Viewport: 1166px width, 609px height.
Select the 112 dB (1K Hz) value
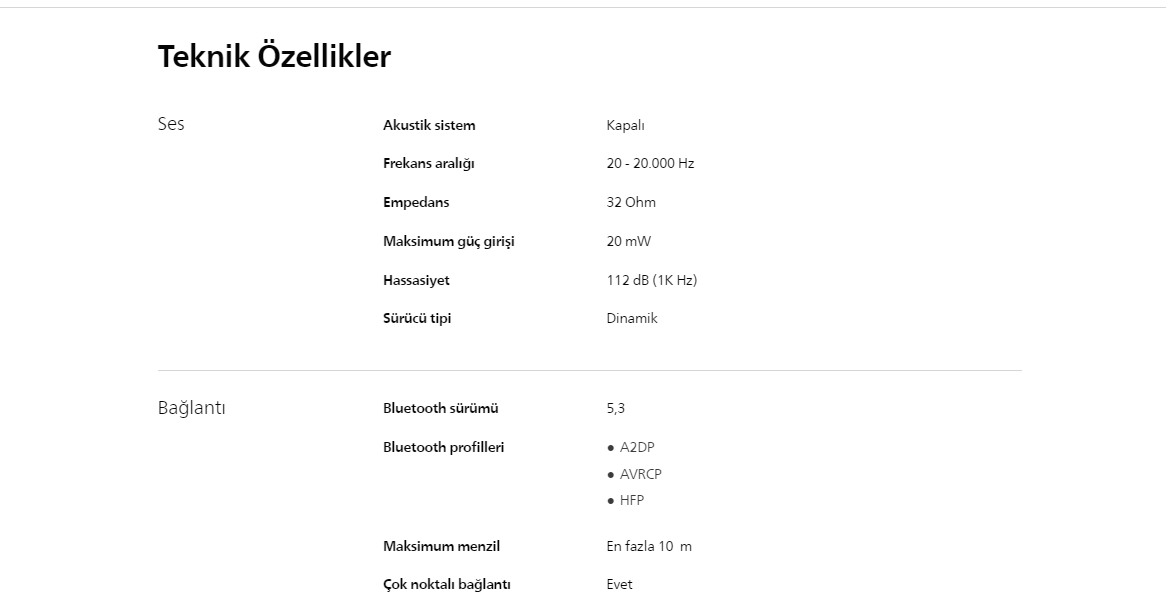(651, 280)
